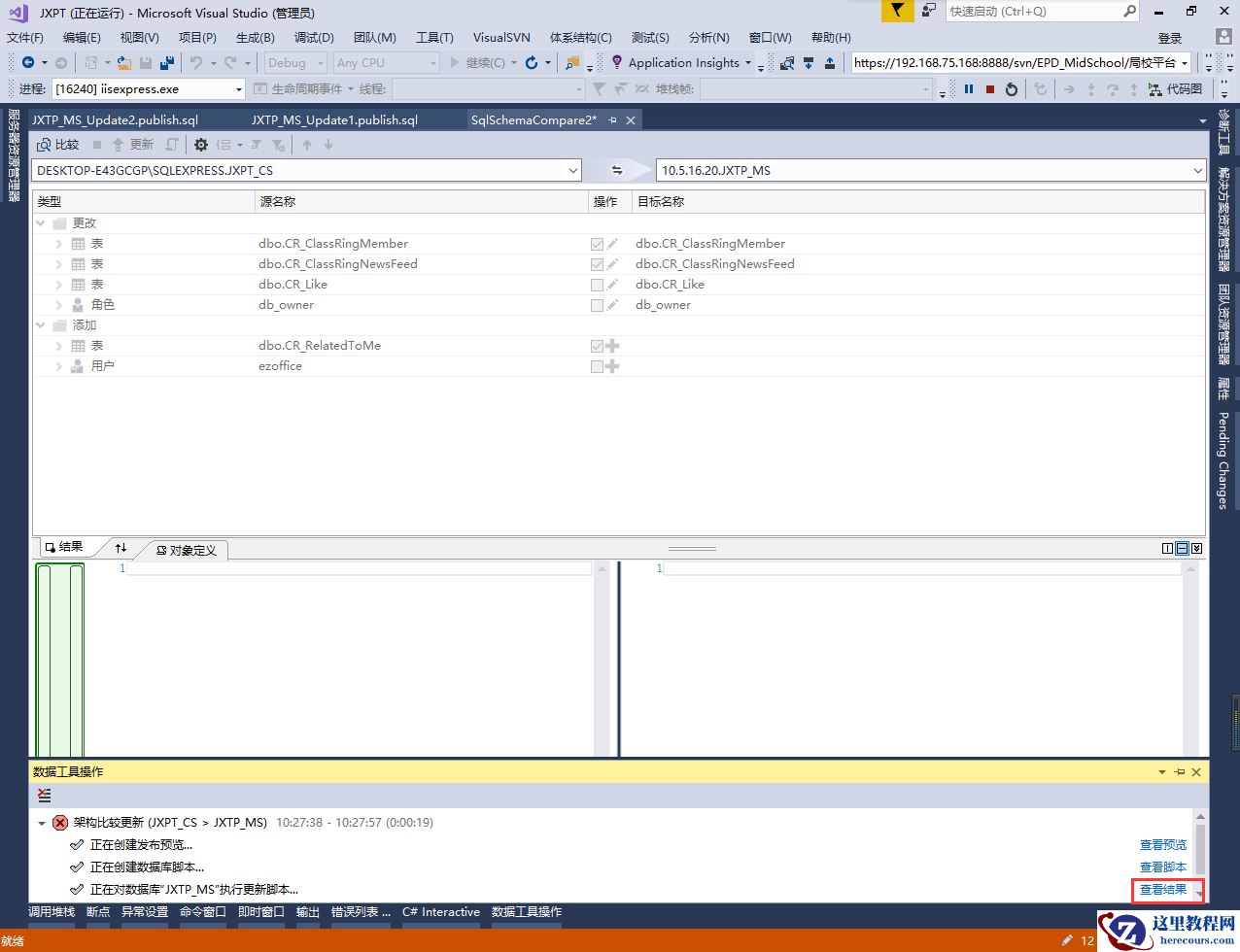
Task: Uncheck the dbo.CR_ClassRingMember action checkbox
Action: pos(597,244)
